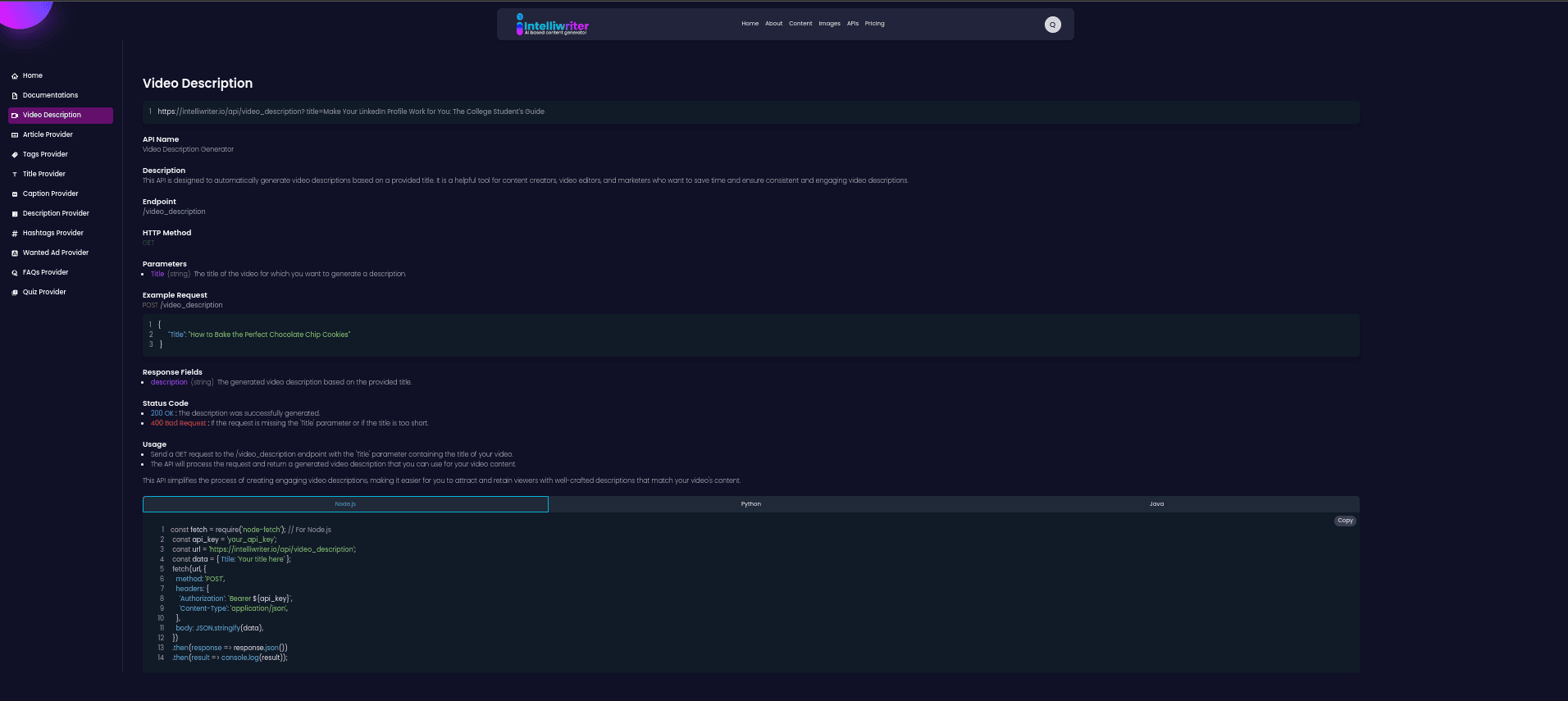Click the Wanted Ad Provider icon
The height and width of the screenshot is (701, 1568).
tap(15, 253)
